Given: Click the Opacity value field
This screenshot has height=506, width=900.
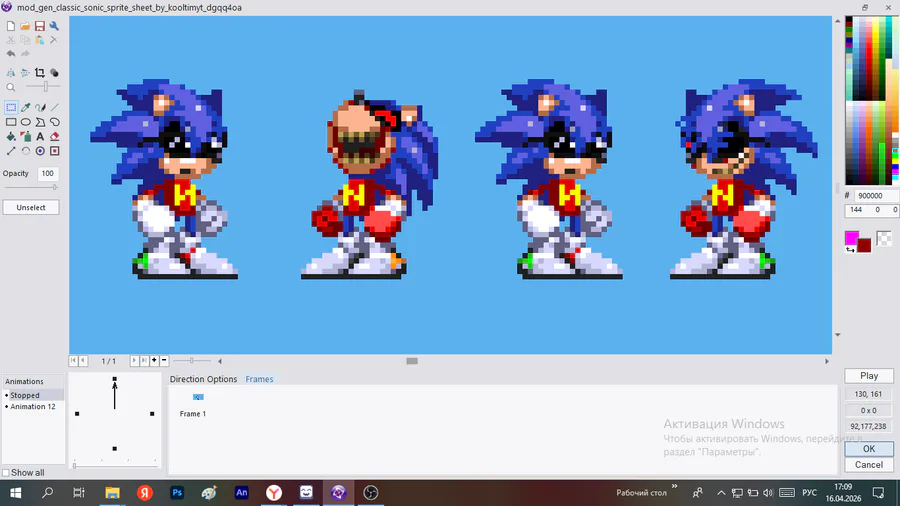Looking at the screenshot, I should pyautogui.click(x=48, y=173).
